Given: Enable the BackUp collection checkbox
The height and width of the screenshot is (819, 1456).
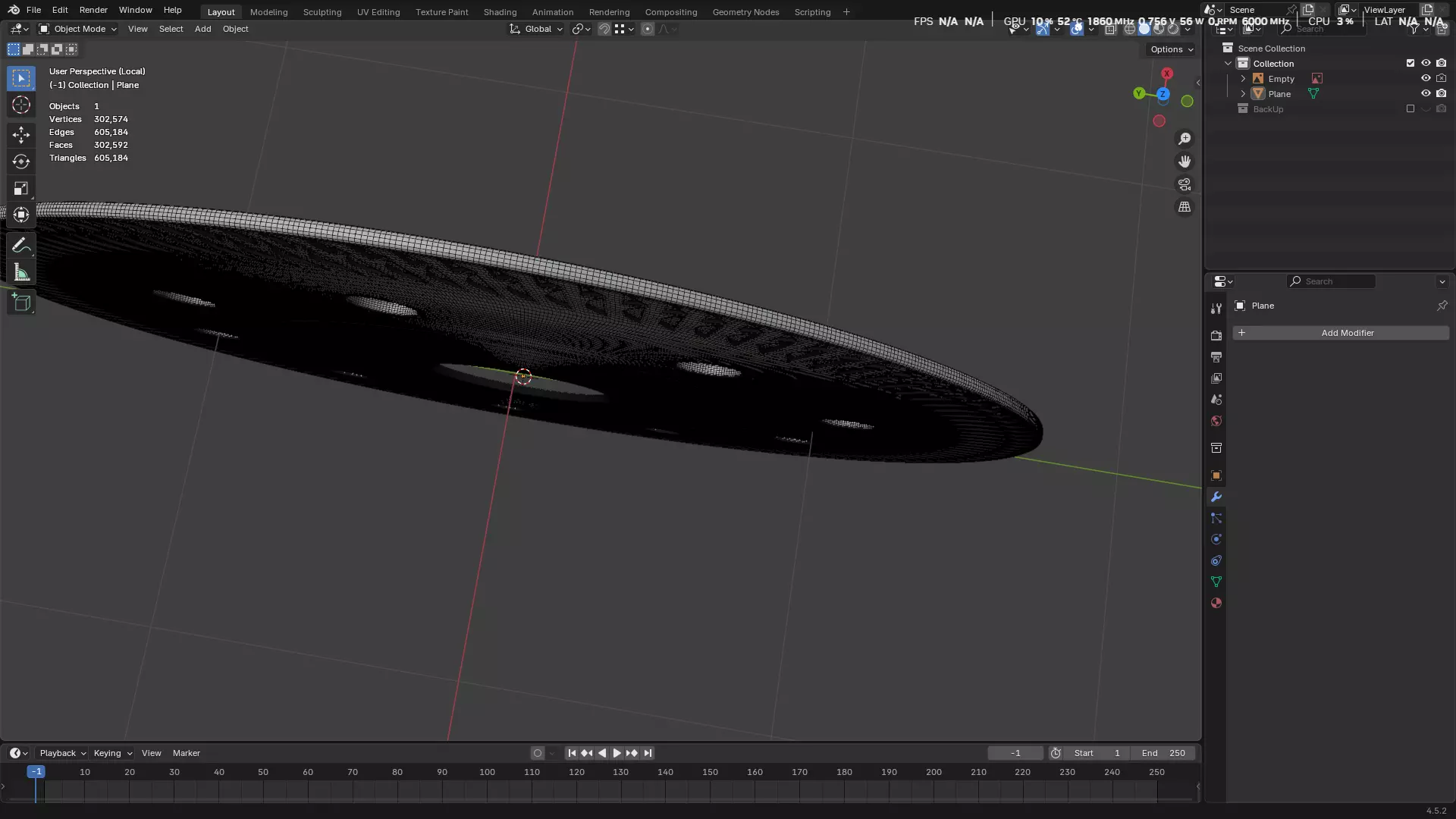Looking at the screenshot, I should pos(1410,109).
